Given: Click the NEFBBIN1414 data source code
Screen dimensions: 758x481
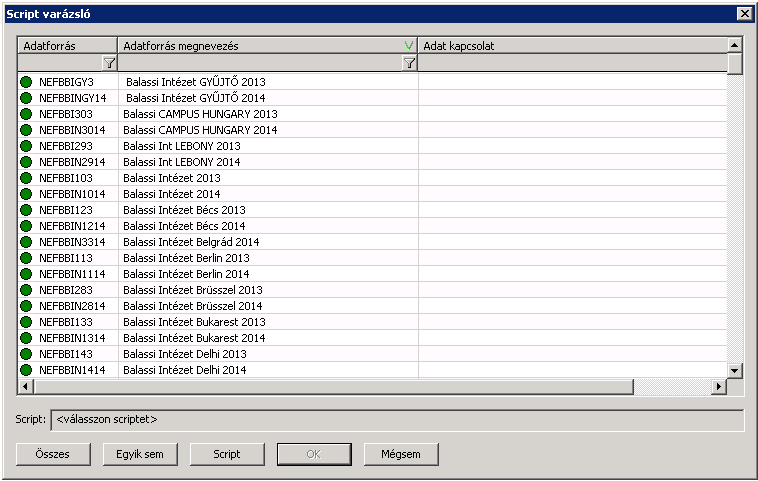Looking at the screenshot, I should (72, 370).
